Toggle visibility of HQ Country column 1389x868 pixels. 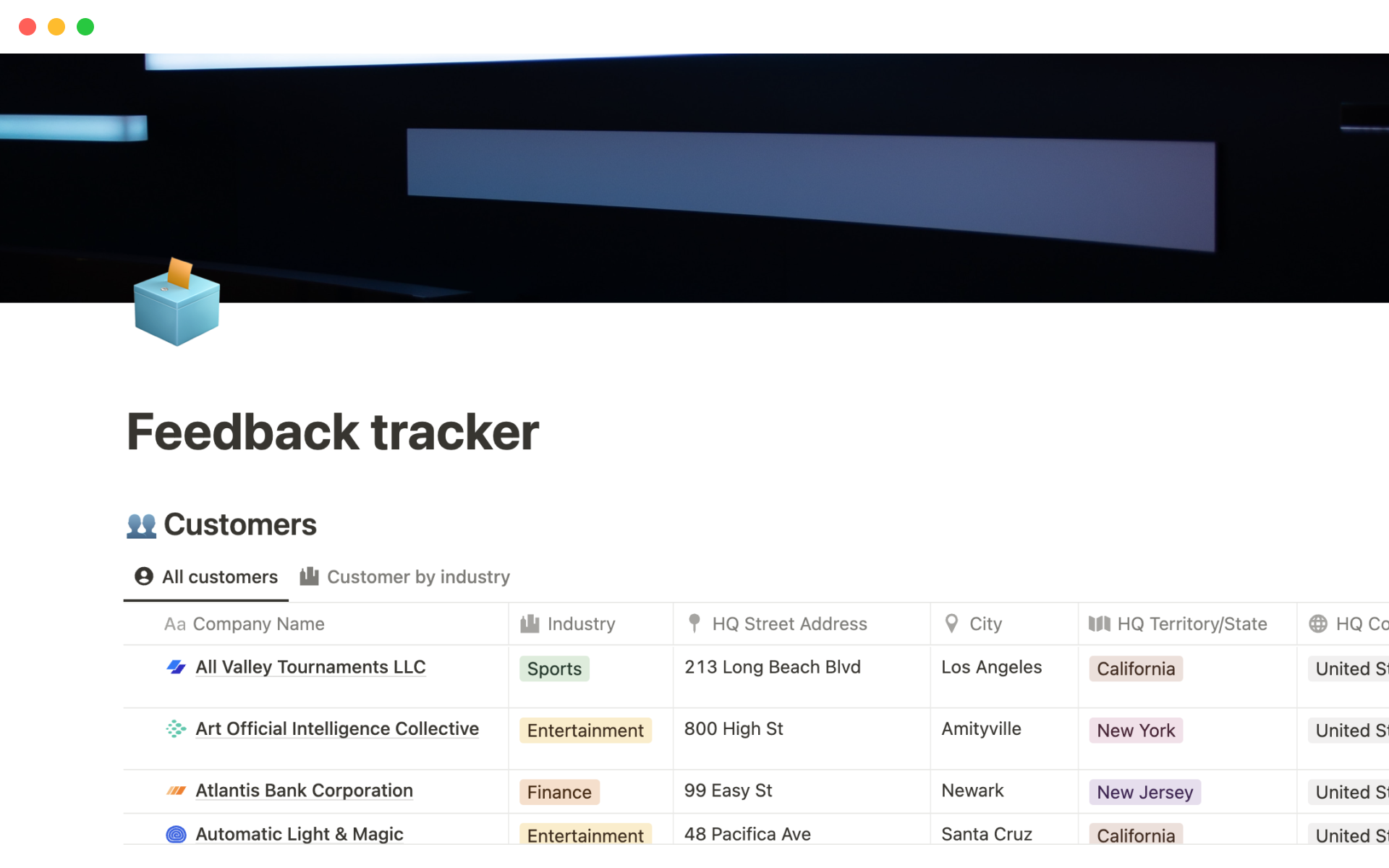[x=1356, y=623]
